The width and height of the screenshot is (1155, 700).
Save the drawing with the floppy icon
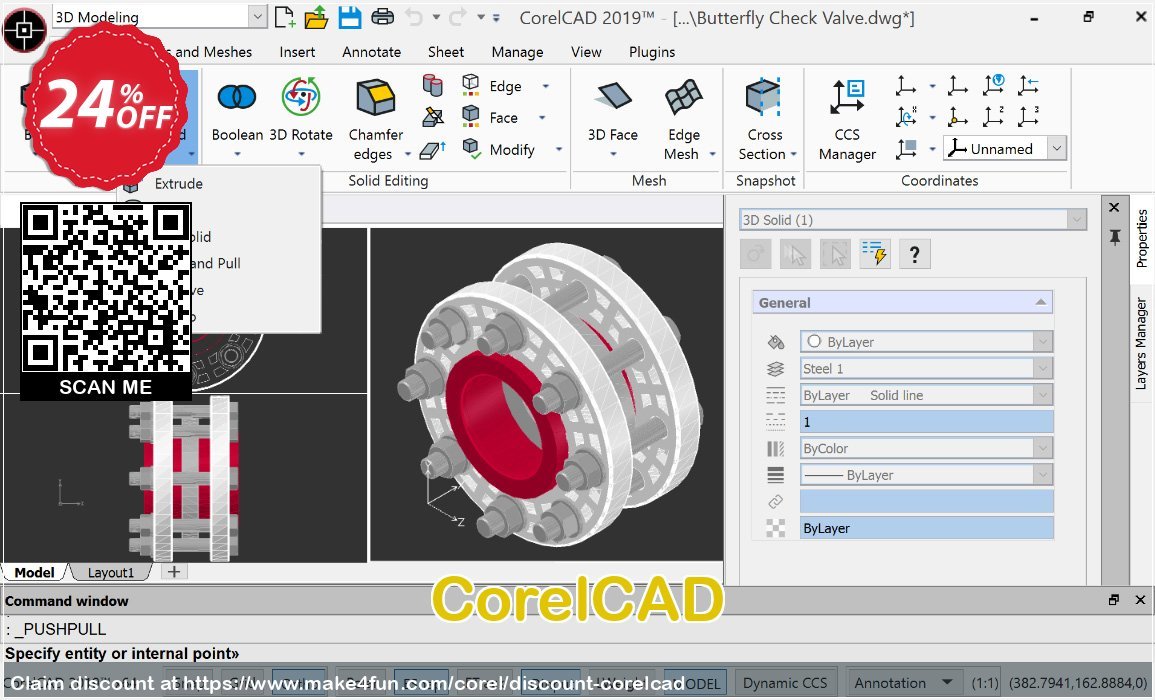[350, 17]
